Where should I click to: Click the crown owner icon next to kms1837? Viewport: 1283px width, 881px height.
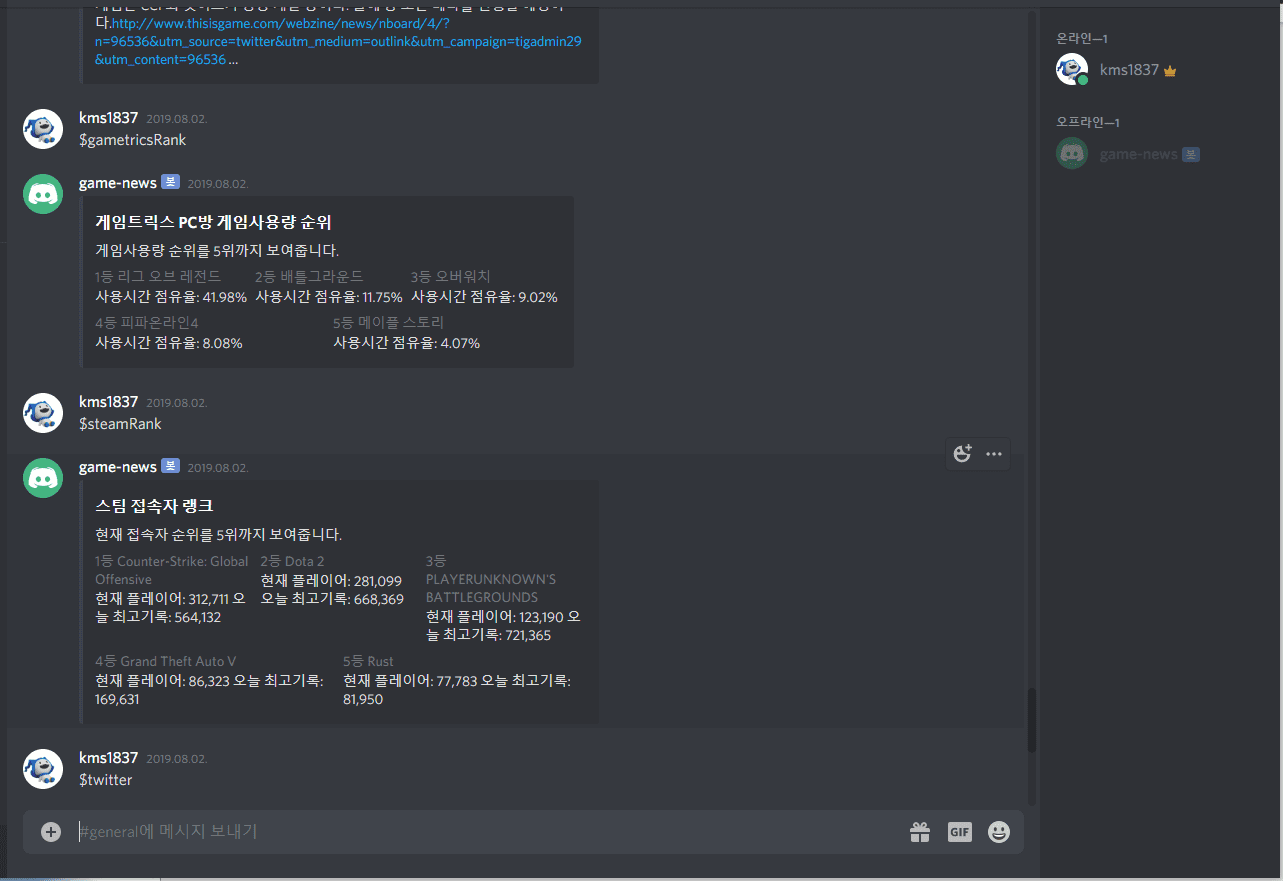pos(1170,71)
